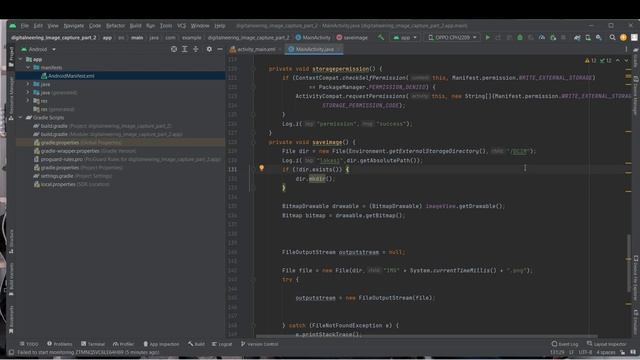640x360 pixels.
Task: Open the app run configuration dropdown
Action: pos(404,38)
